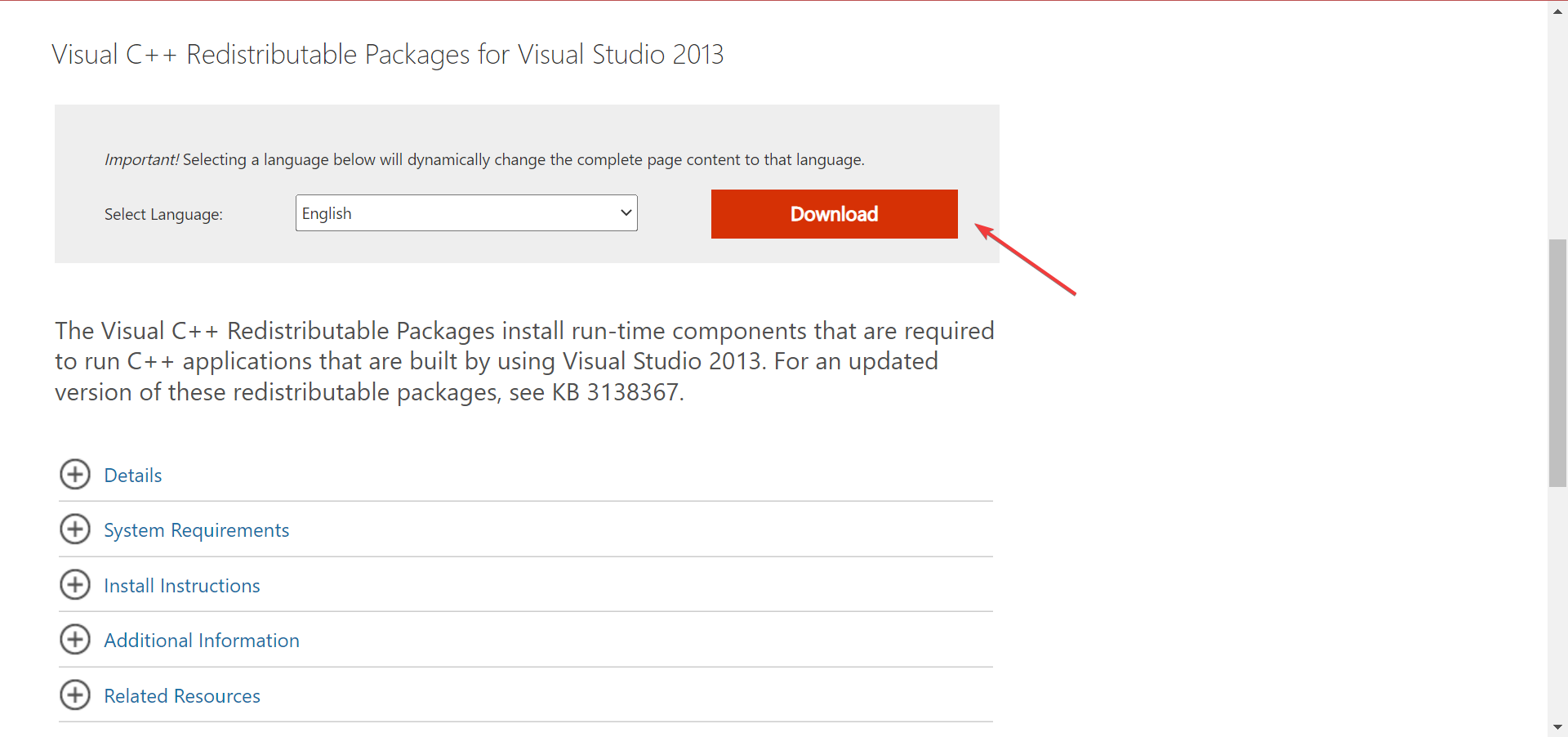Open the Details link
This screenshot has height=737, width=1568.
[133, 476]
